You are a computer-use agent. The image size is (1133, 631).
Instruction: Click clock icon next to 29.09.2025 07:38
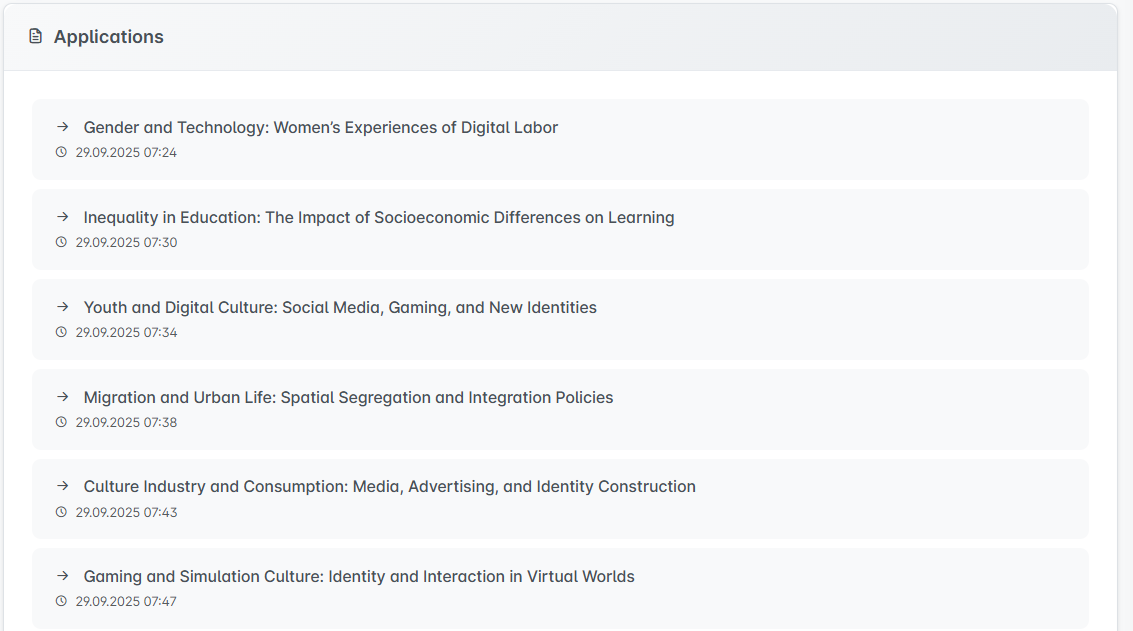[x=61, y=423]
